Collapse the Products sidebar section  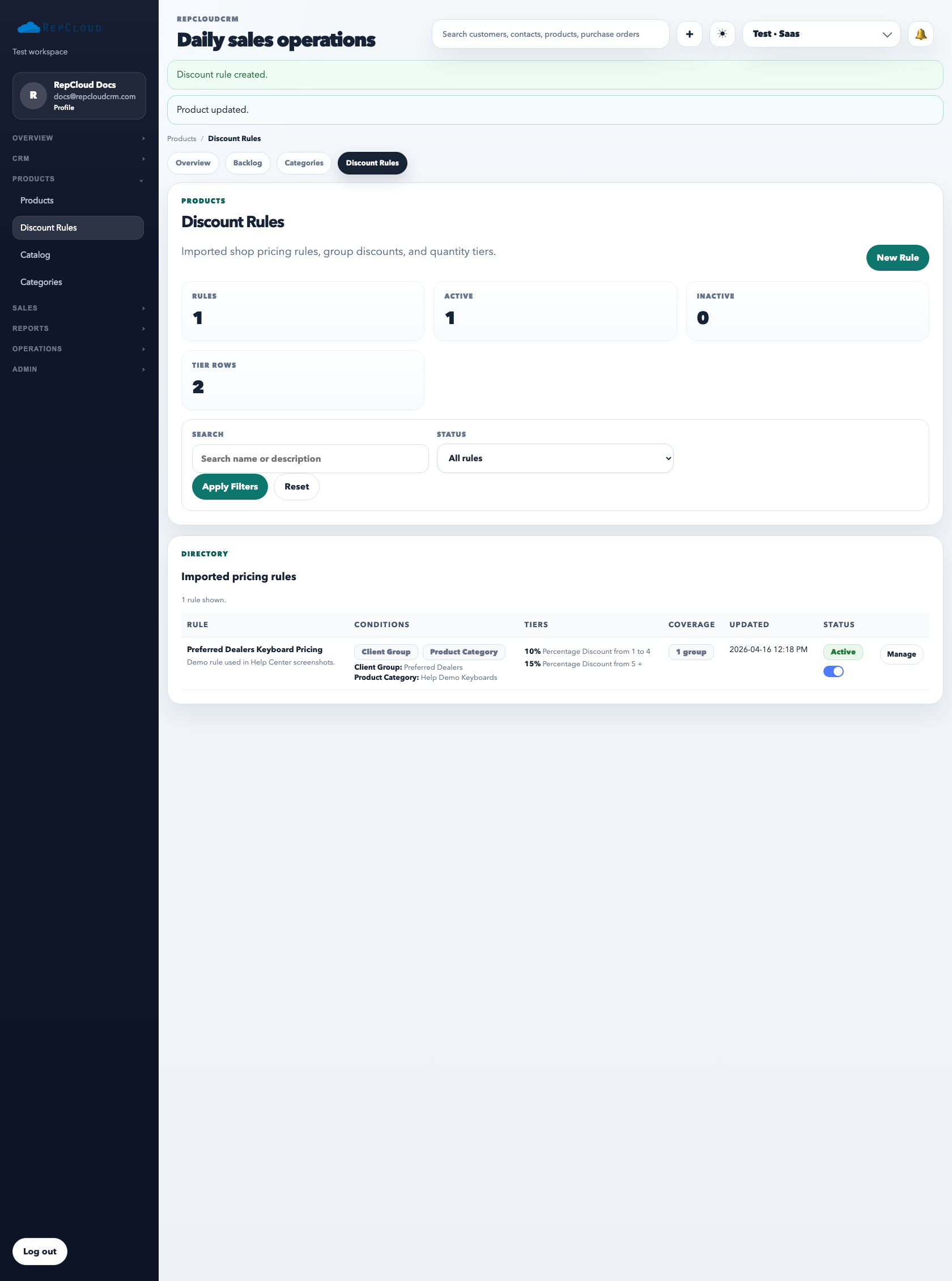pyautogui.click(x=78, y=179)
